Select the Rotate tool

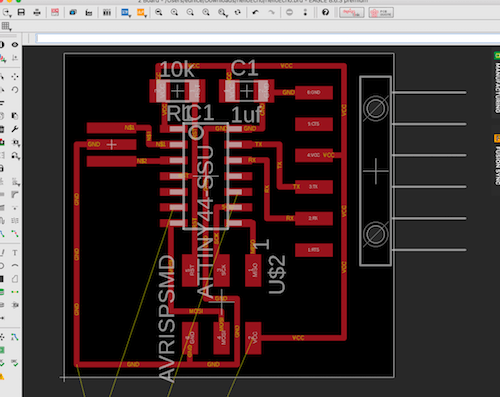coord(15,90)
